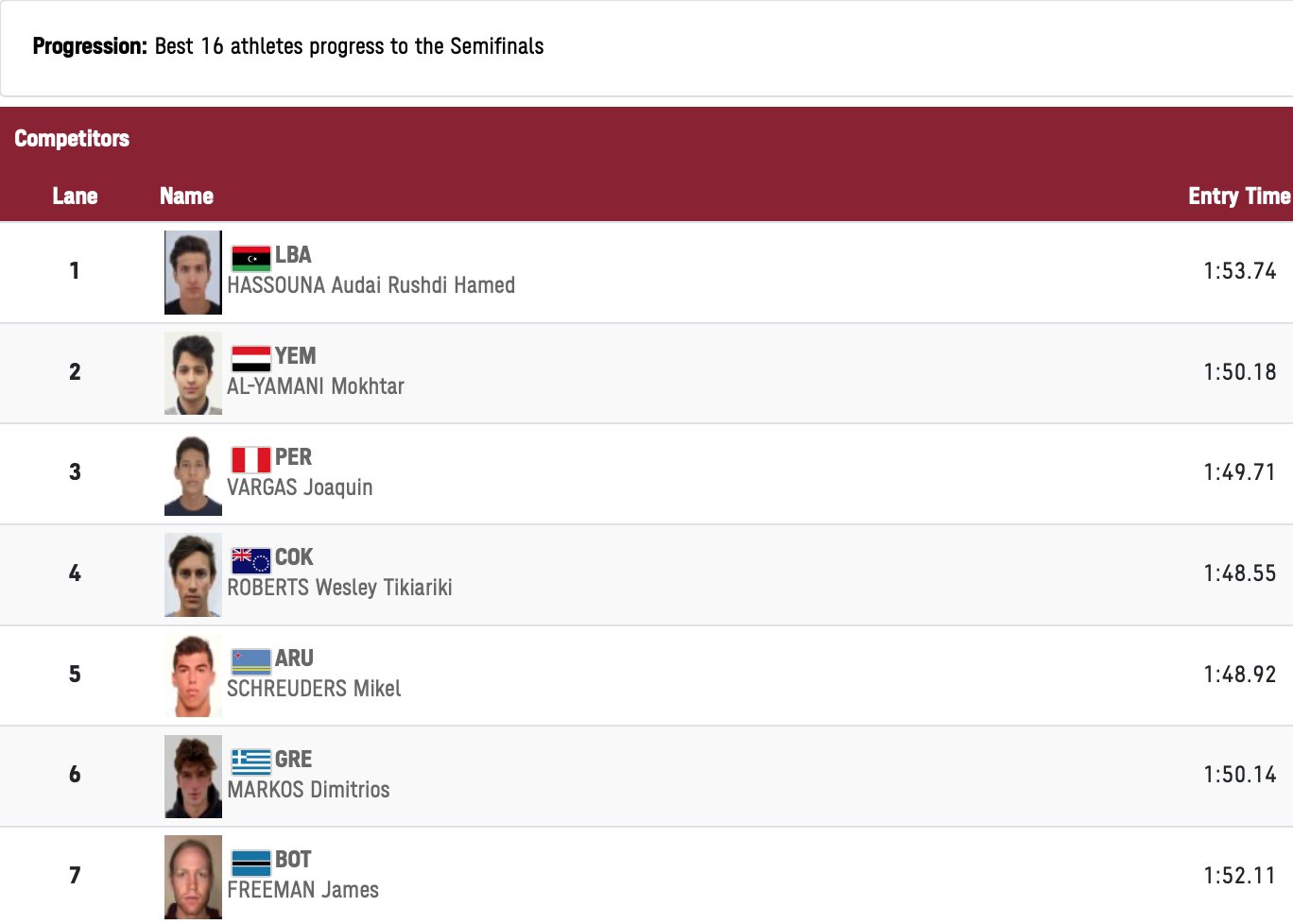Viewport: 1293px width, 924px height.
Task: Select entry time 1:48.55 for Roberts
Action: pos(1239,573)
